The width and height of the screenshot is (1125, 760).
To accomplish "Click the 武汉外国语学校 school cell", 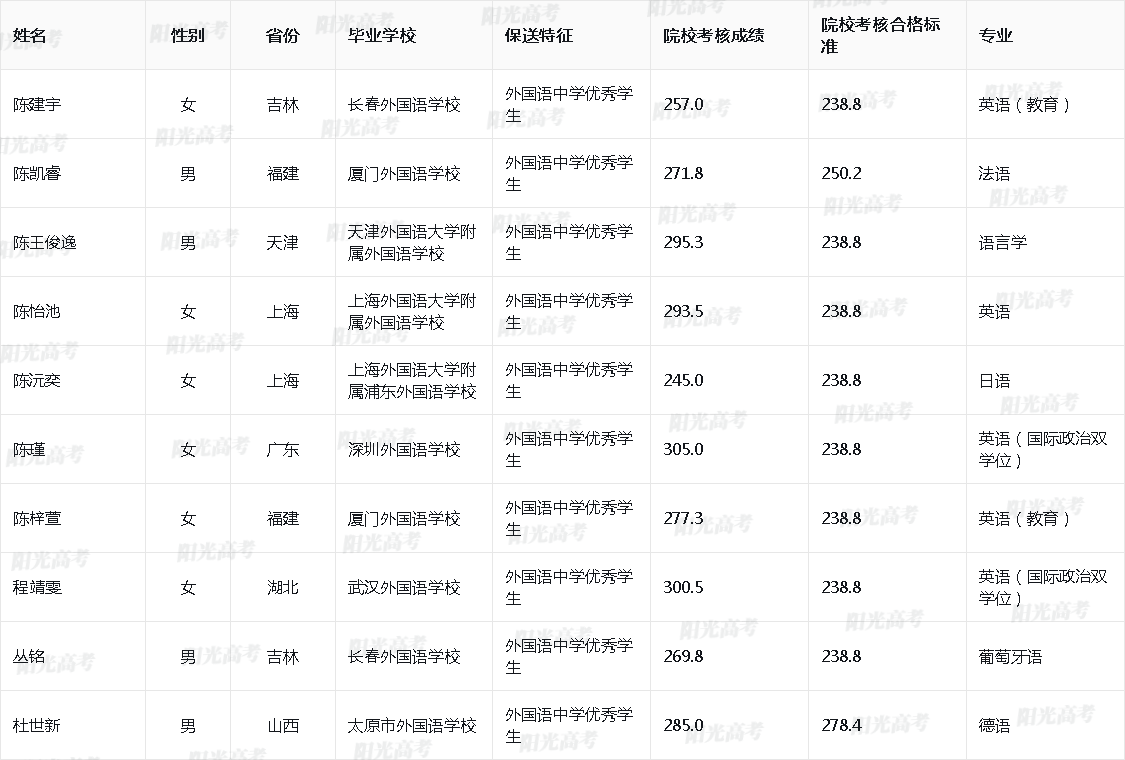I will 404,587.
